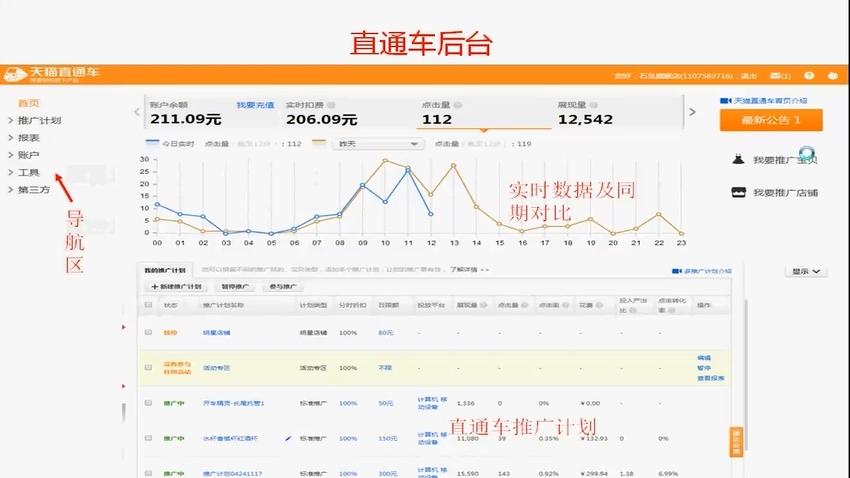
Task: Click the info icon beside 实时扣费
Action: coord(331,105)
